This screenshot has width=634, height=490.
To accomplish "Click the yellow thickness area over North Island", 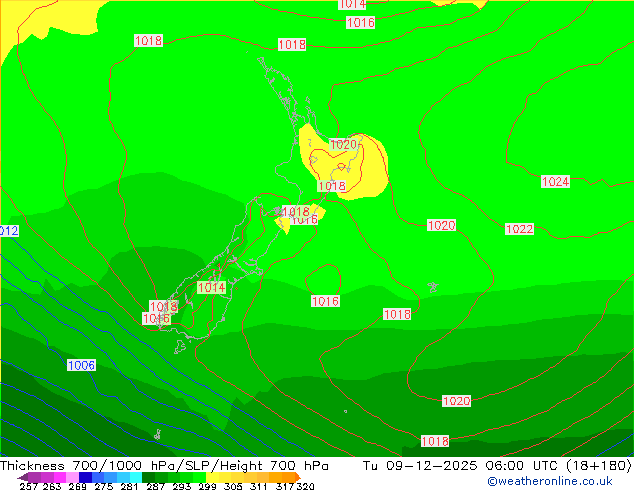I will point(374,170).
